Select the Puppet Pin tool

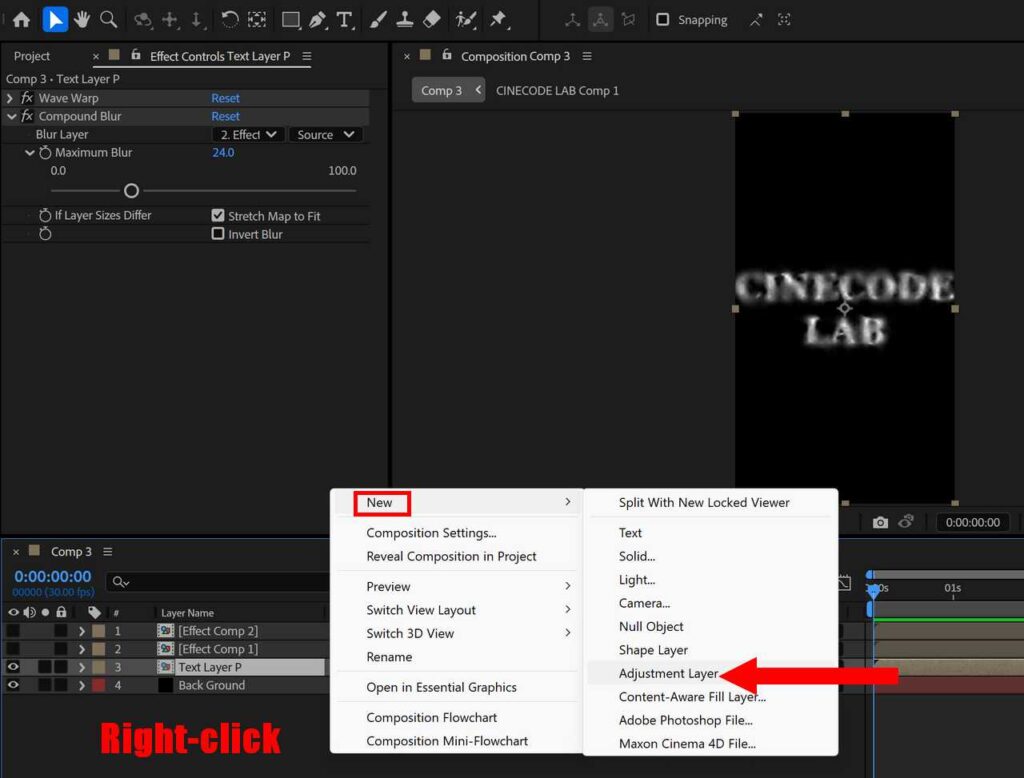(x=498, y=20)
